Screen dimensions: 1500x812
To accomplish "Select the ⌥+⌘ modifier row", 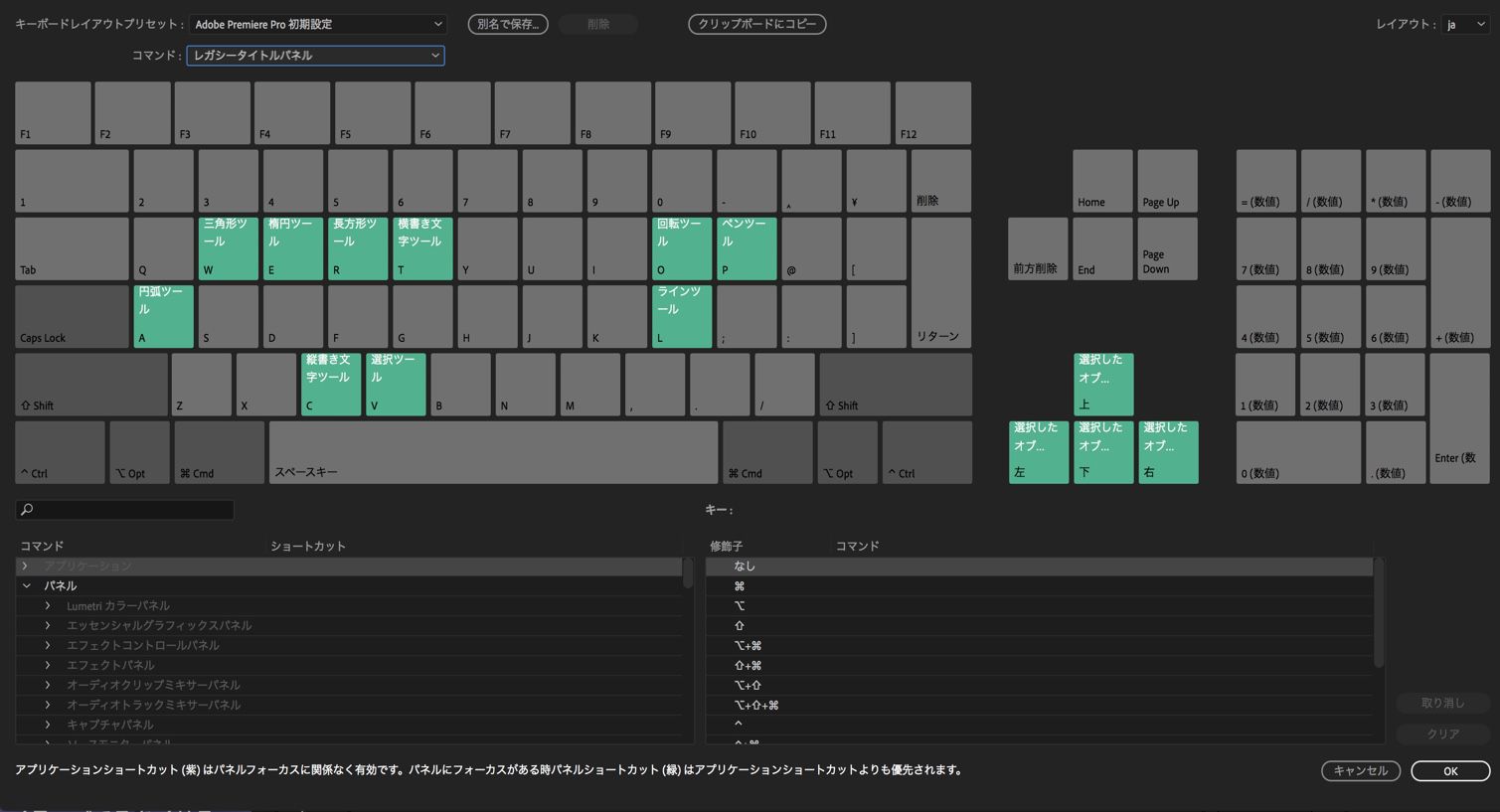I will (x=1040, y=645).
